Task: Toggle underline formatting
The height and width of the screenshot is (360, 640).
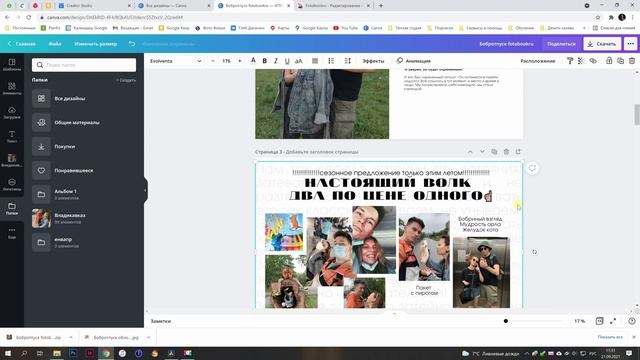Action: tap(287, 61)
